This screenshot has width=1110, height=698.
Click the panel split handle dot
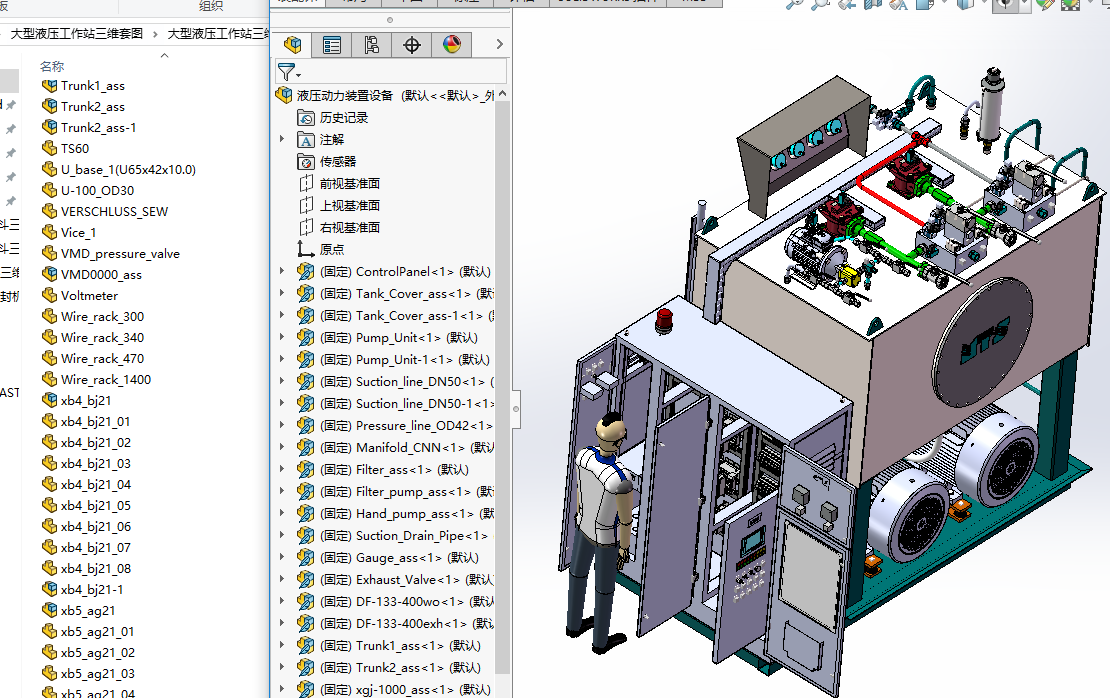click(x=390, y=20)
